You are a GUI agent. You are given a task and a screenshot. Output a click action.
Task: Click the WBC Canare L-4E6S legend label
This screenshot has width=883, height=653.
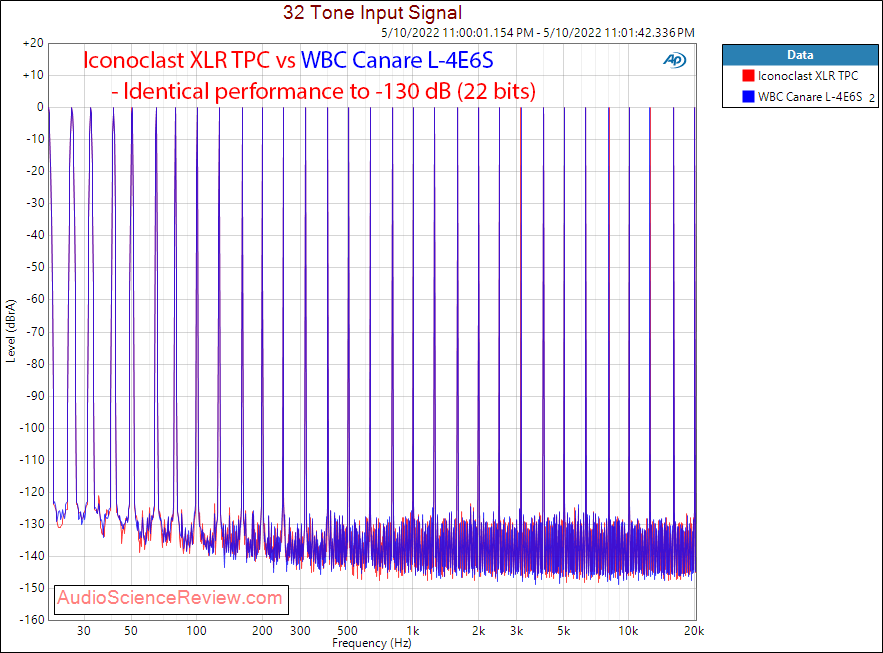pyautogui.click(x=810, y=97)
